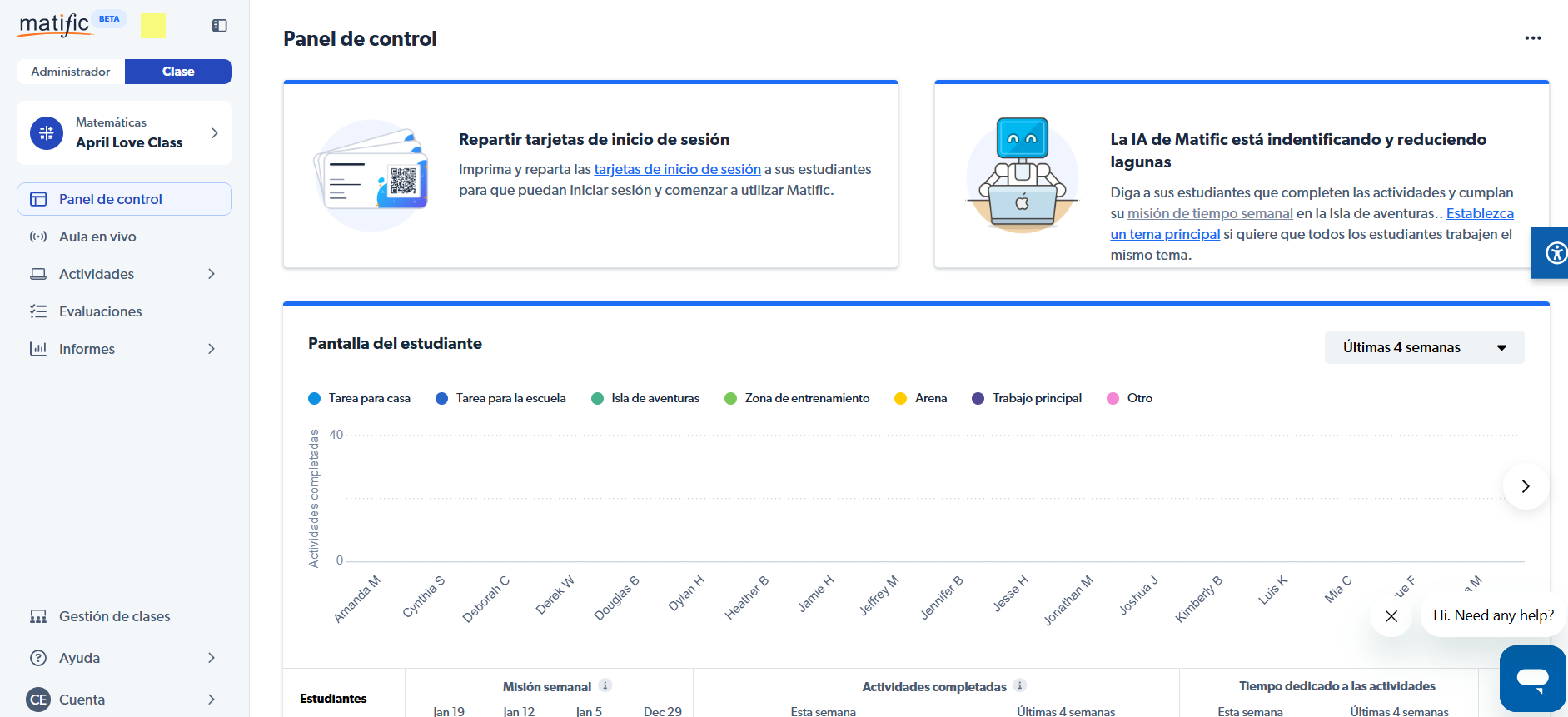Click the info icon beside Misión semanal

(605, 685)
